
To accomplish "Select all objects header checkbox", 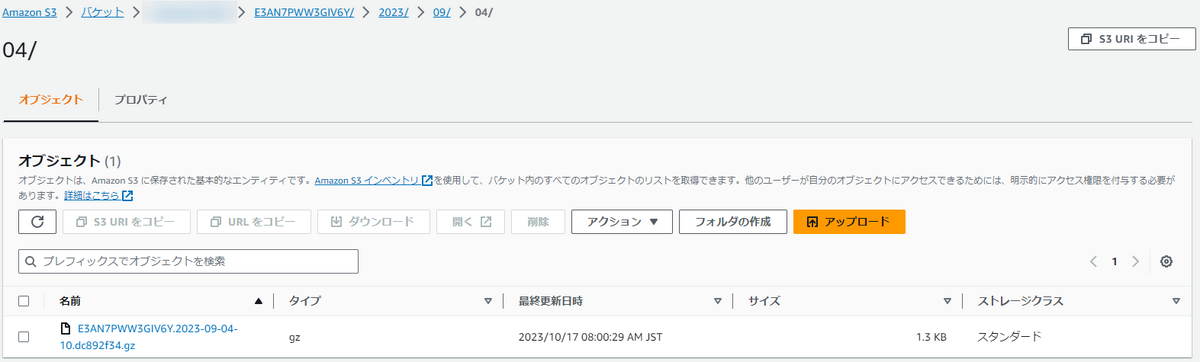I will coord(24,301).
